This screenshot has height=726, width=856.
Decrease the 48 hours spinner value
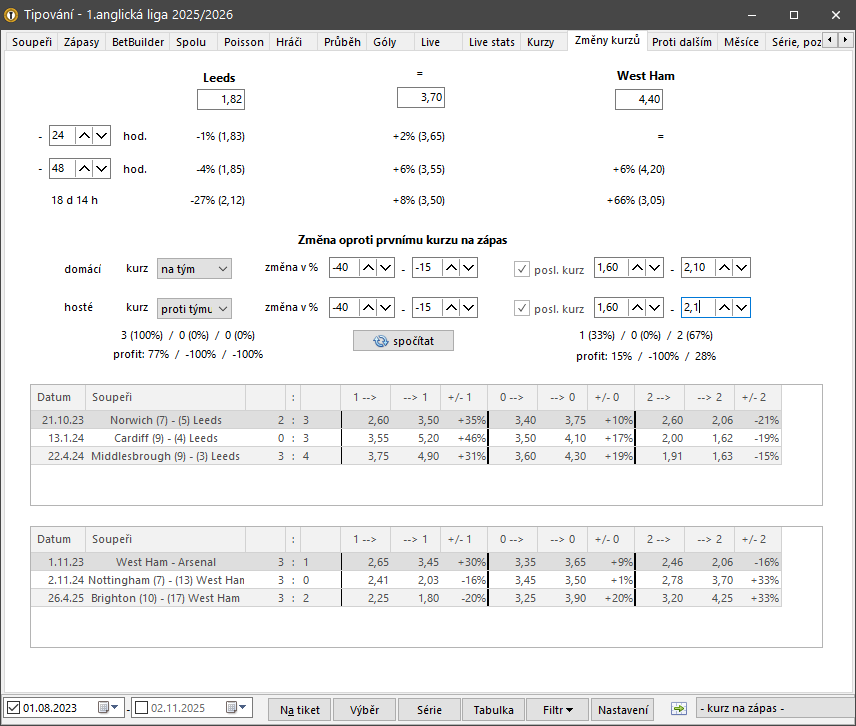click(x=101, y=169)
